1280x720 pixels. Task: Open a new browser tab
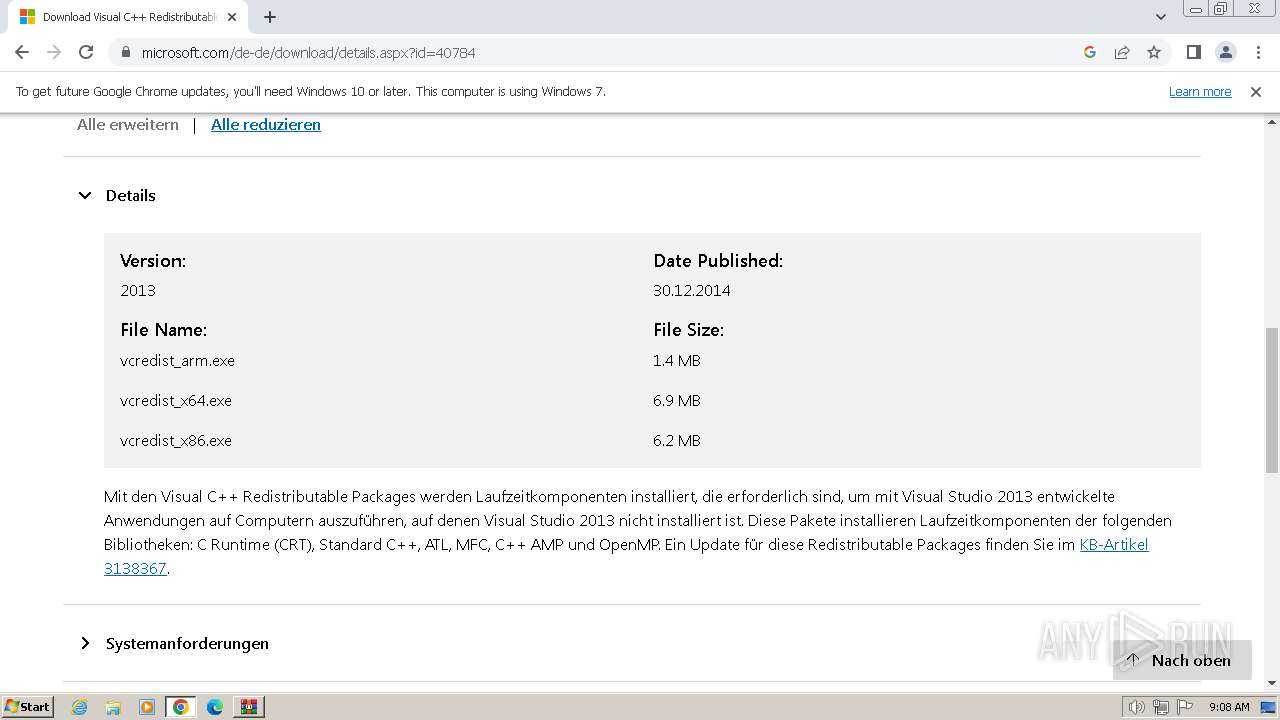270,17
